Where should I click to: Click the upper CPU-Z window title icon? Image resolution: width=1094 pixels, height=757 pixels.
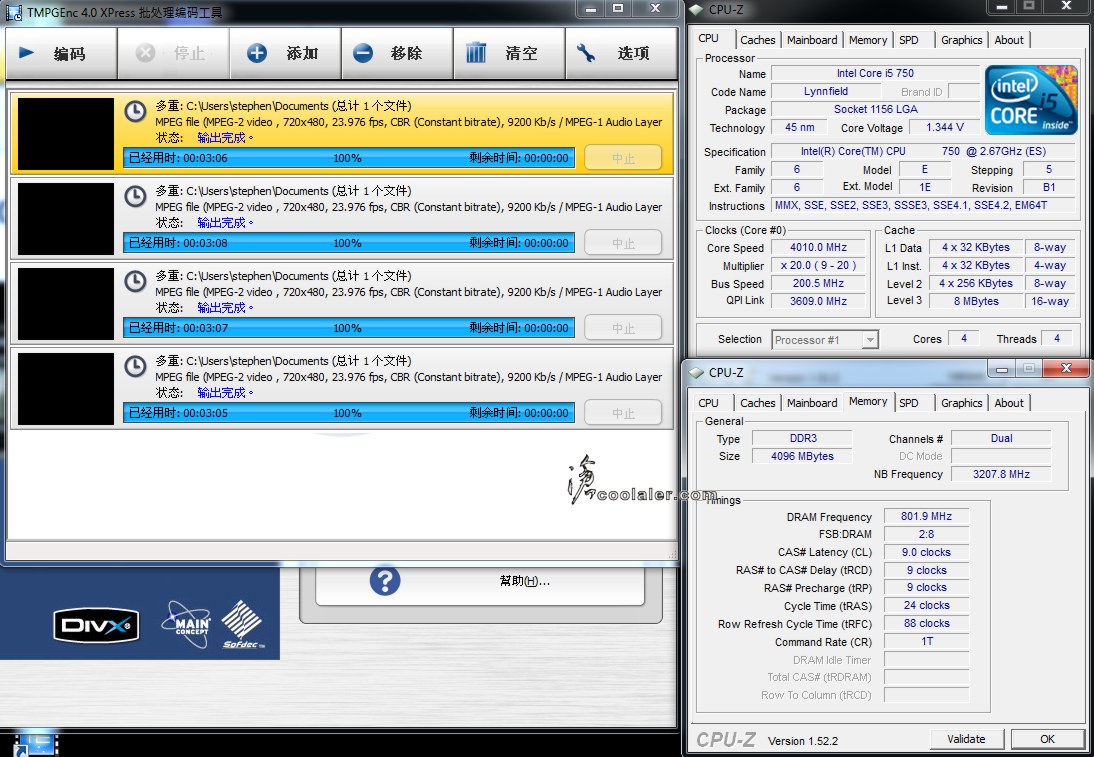[696, 10]
